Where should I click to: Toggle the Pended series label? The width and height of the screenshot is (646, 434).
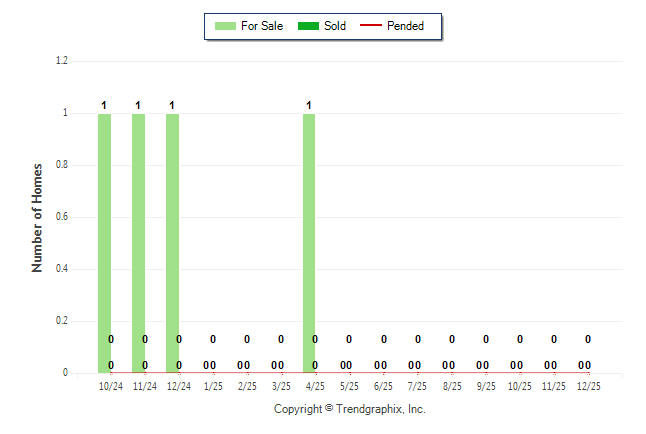406,26
